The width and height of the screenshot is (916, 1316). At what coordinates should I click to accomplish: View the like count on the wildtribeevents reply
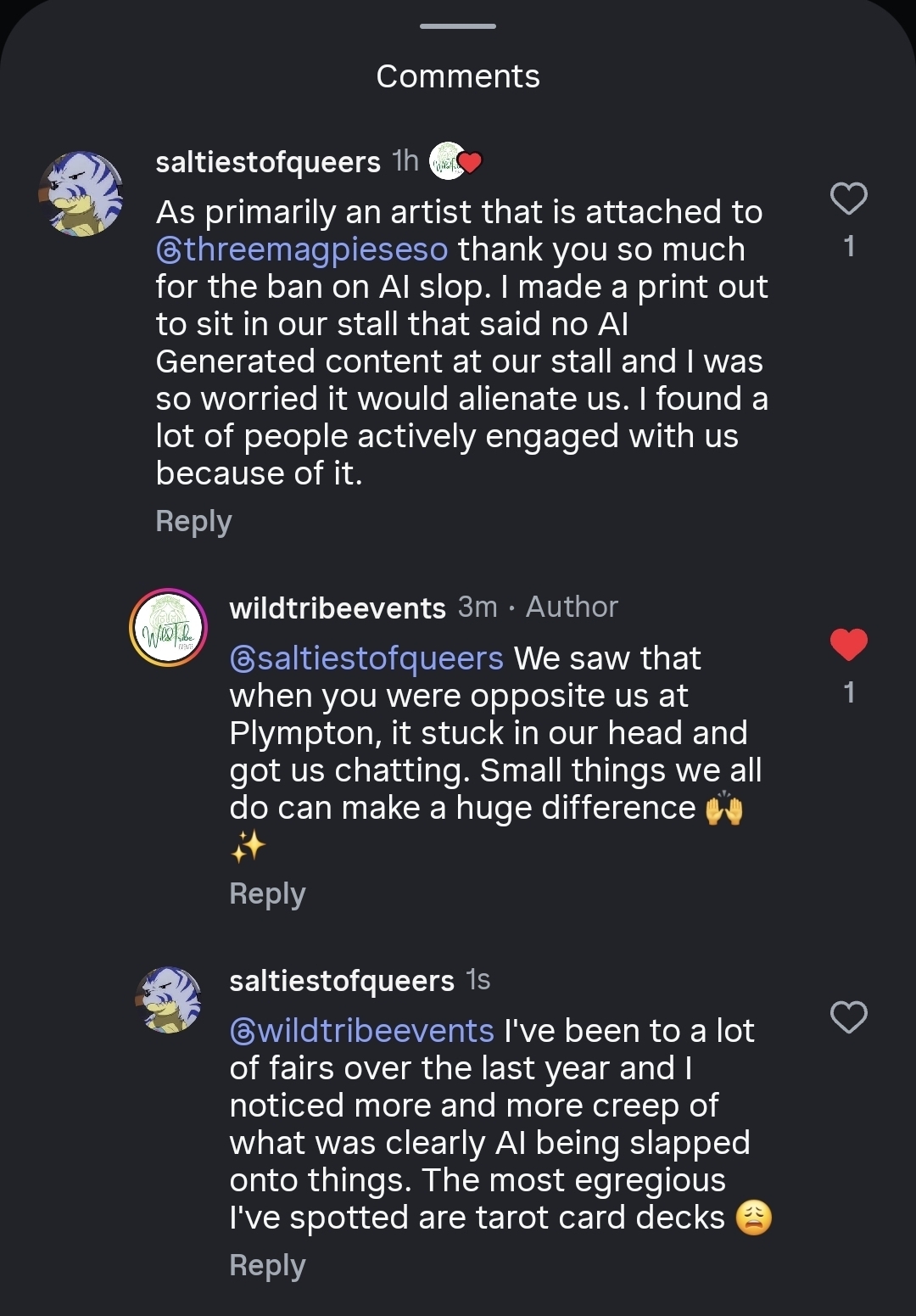(848, 693)
